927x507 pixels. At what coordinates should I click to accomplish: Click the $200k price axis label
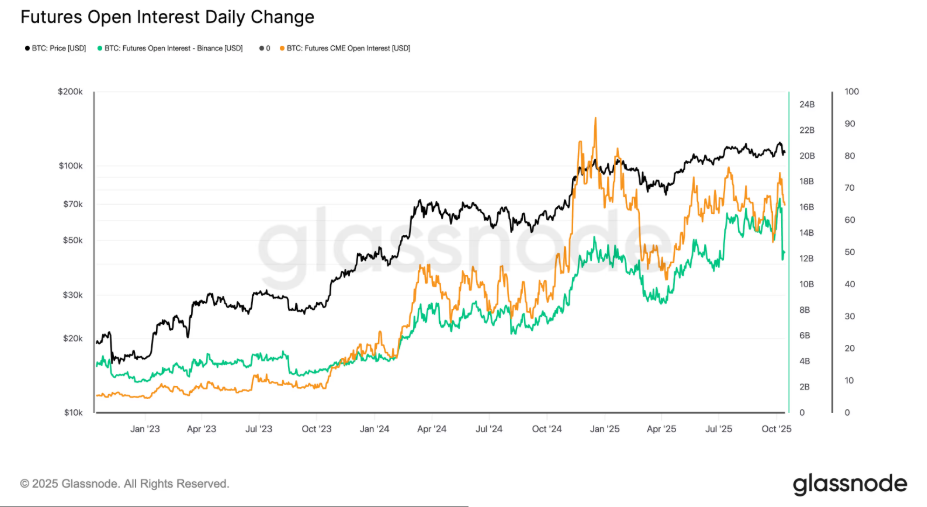pyautogui.click(x=70, y=92)
